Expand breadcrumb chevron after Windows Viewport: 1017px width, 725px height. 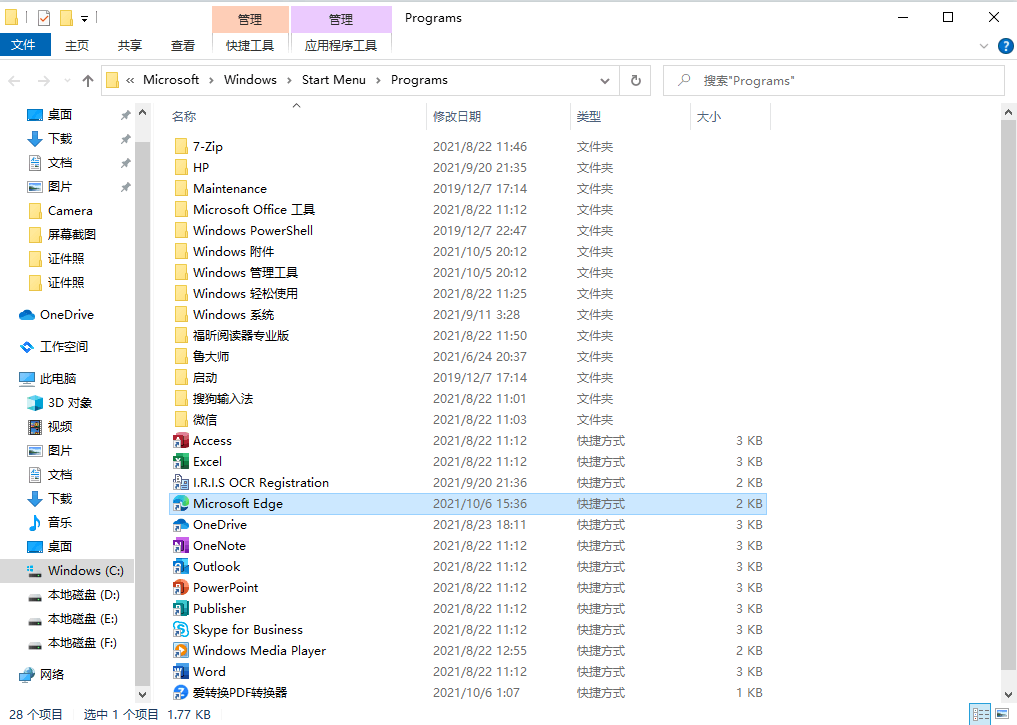pos(289,80)
